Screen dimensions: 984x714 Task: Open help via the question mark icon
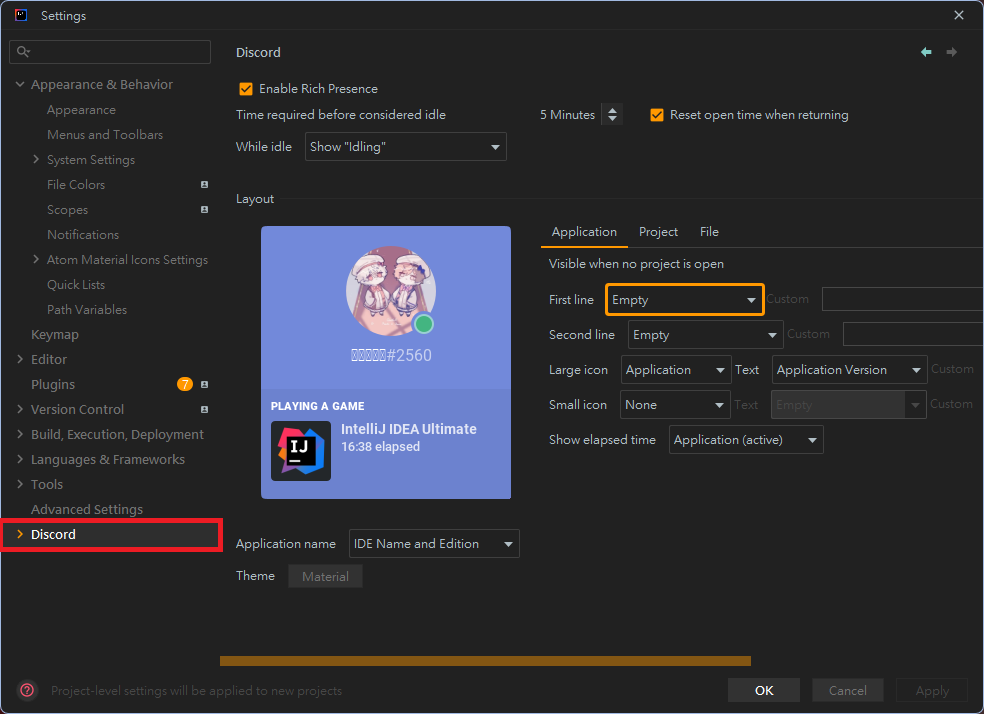[x=26, y=690]
